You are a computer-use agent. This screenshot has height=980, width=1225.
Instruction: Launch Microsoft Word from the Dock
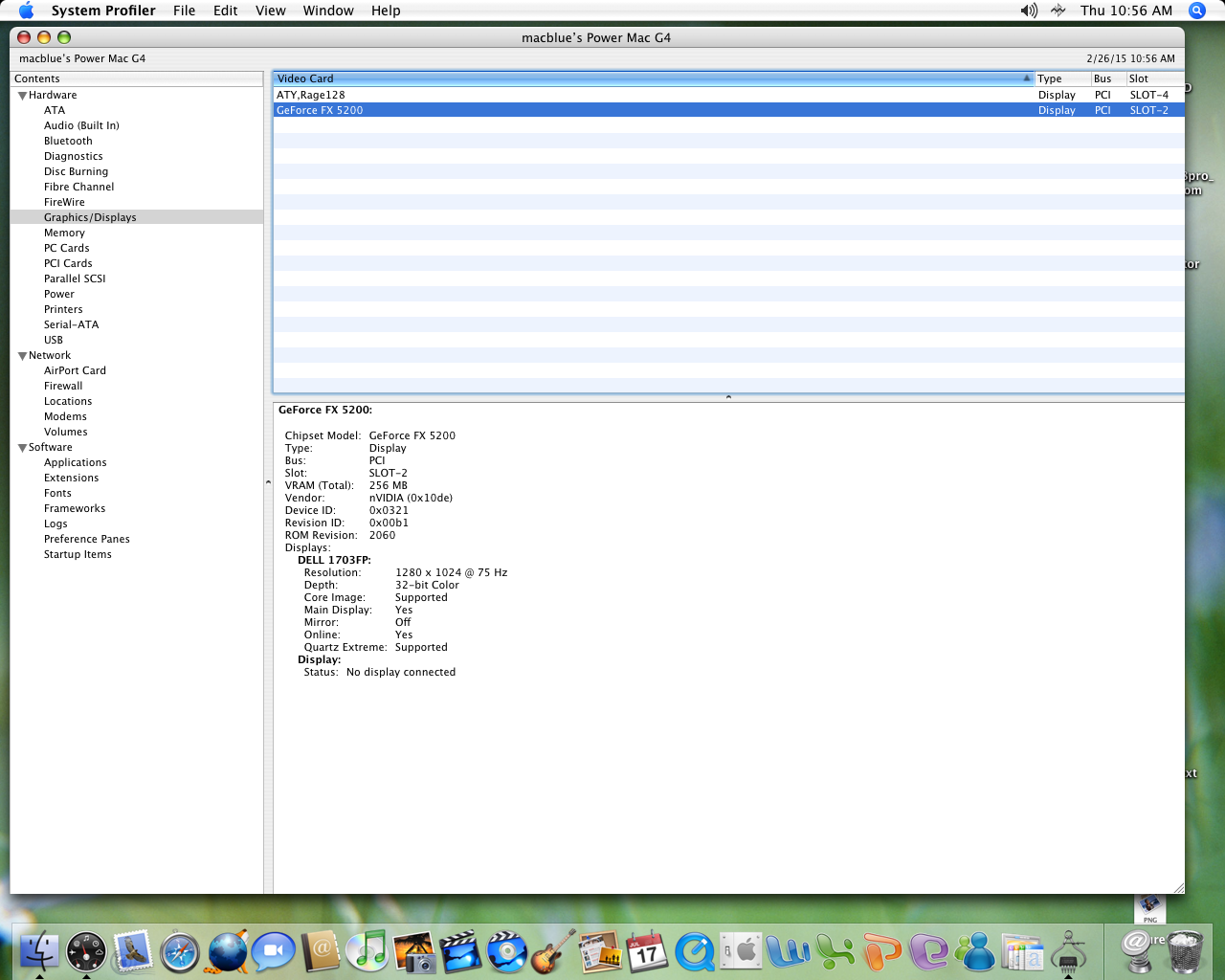[788, 951]
